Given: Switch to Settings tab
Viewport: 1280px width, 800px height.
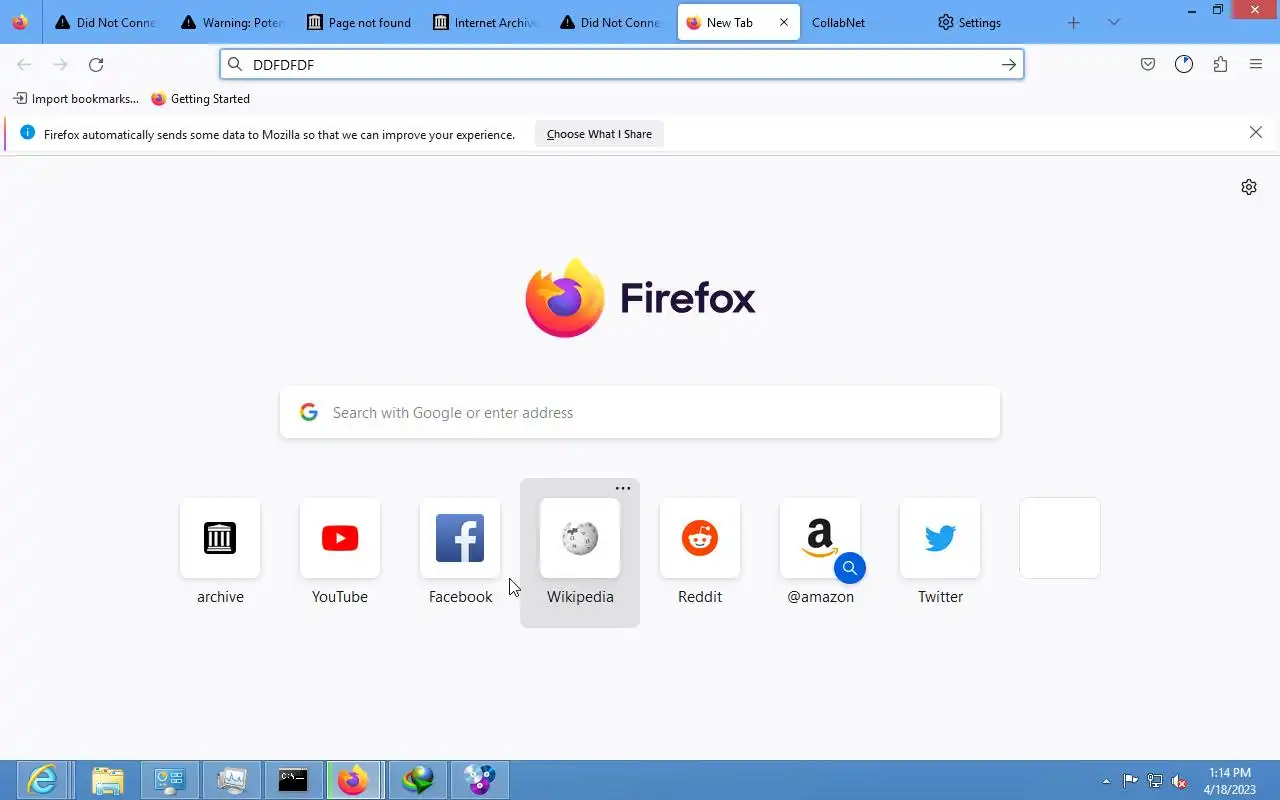Looking at the screenshot, I should tap(989, 22).
